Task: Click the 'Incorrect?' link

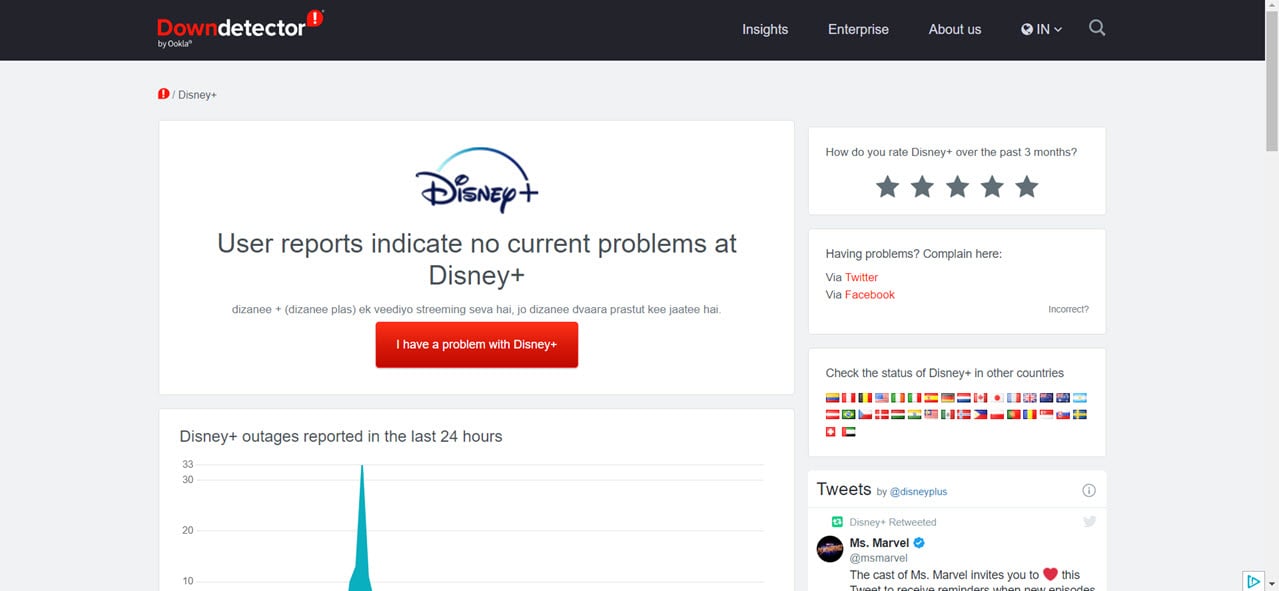Action: pos(1069,309)
